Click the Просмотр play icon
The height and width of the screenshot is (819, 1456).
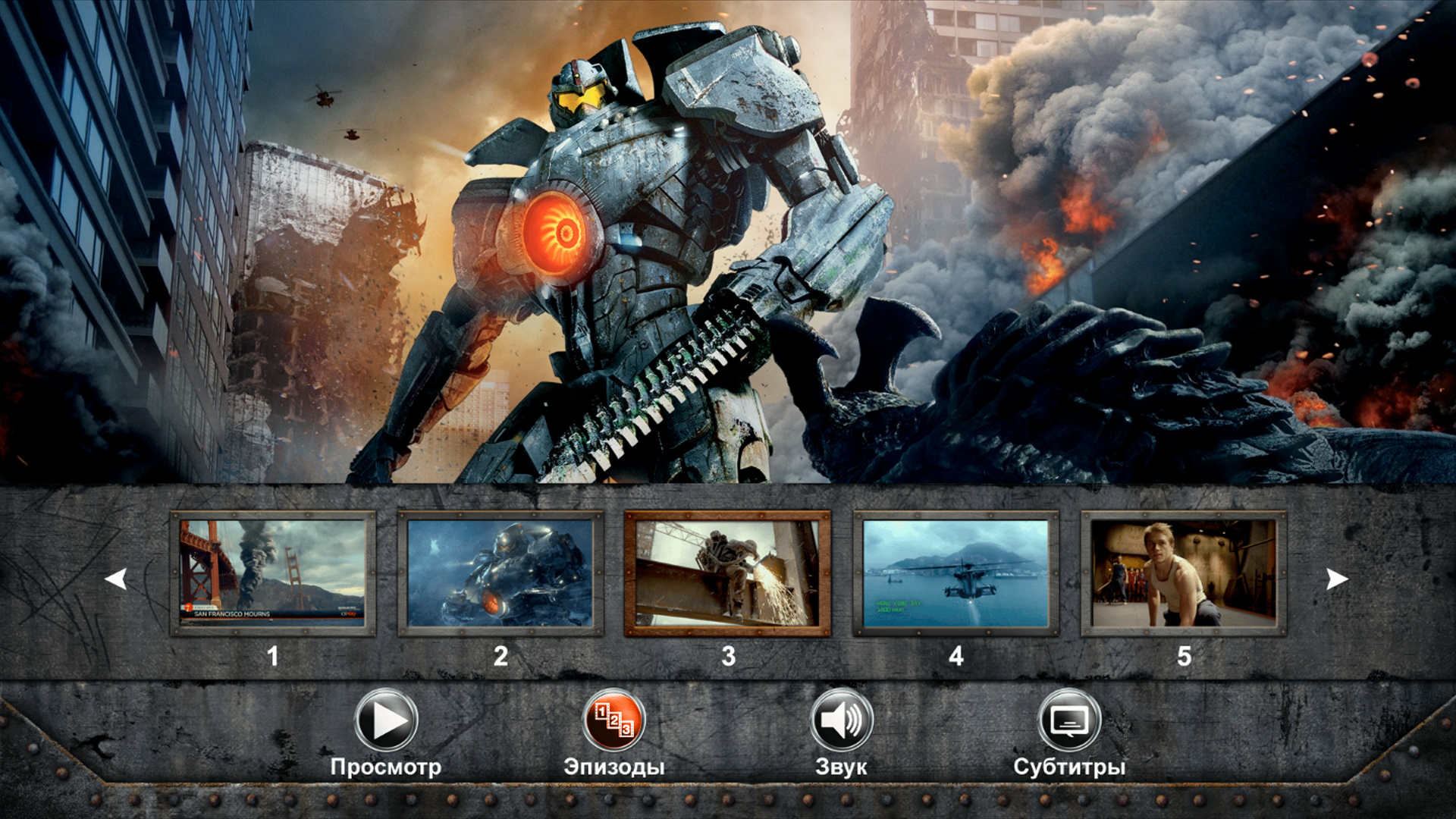pyautogui.click(x=386, y=720)
